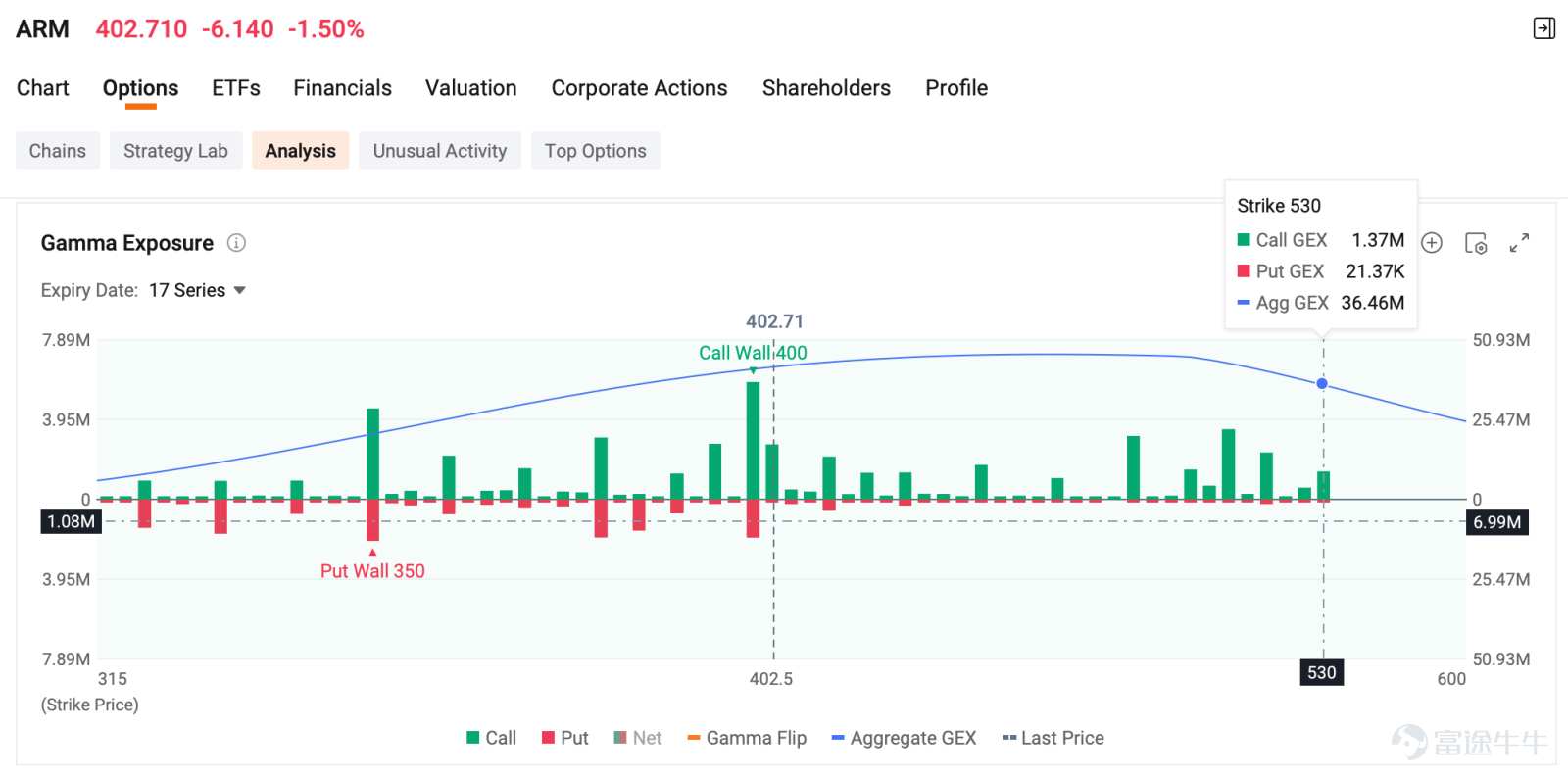Switch to the ETFs tab

[236, 88]
